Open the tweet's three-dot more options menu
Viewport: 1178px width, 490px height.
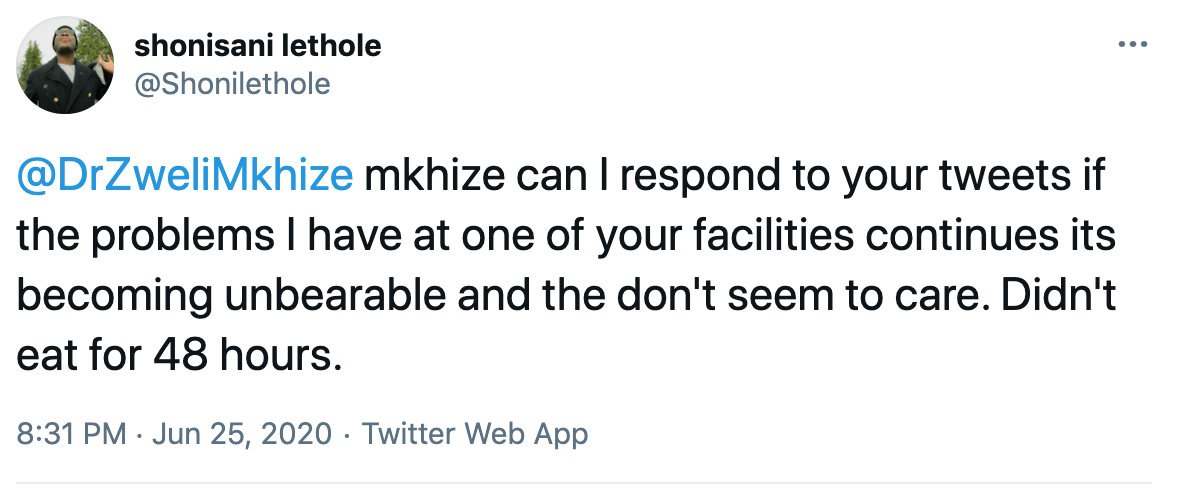(x=1133, y=46)
